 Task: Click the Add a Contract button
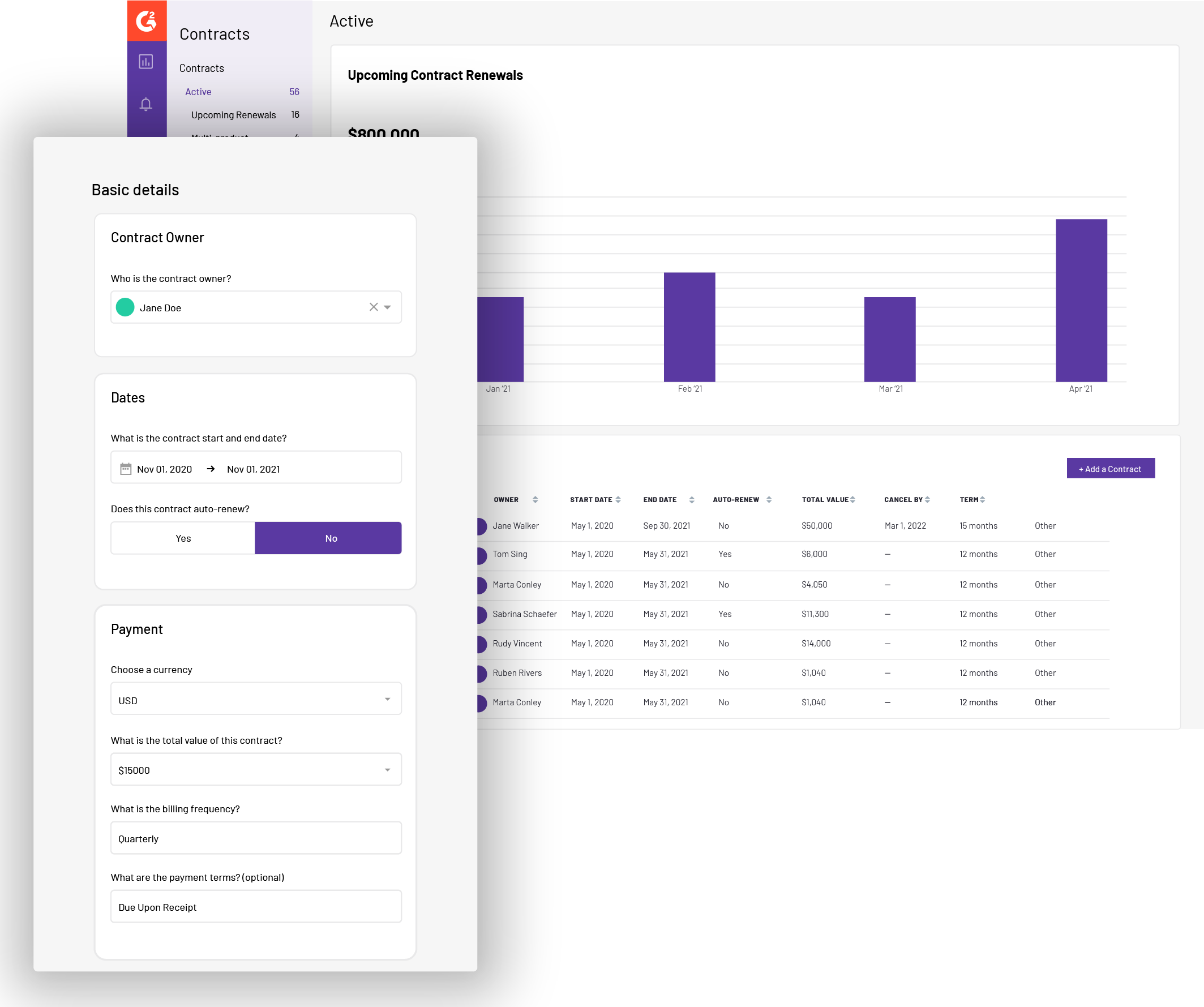click(x=1110, y=469)
